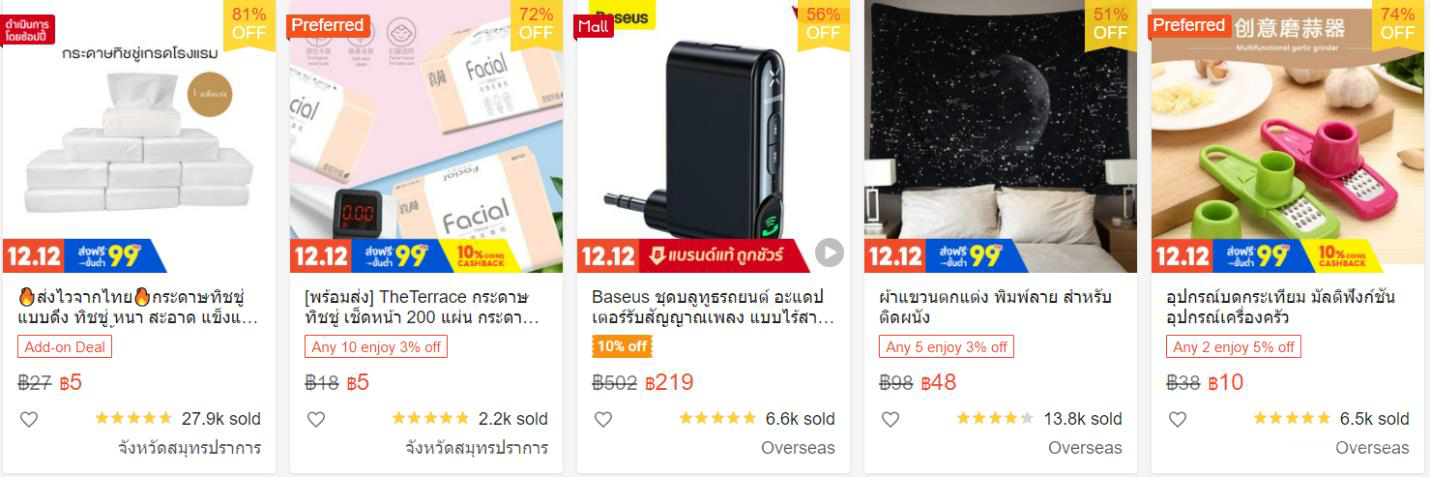Viewport: 1430px width, 477px height.
Task: Select the Any 10 enjoy 3% off promo
Action: pyautogui.click(x=376, y=347)
